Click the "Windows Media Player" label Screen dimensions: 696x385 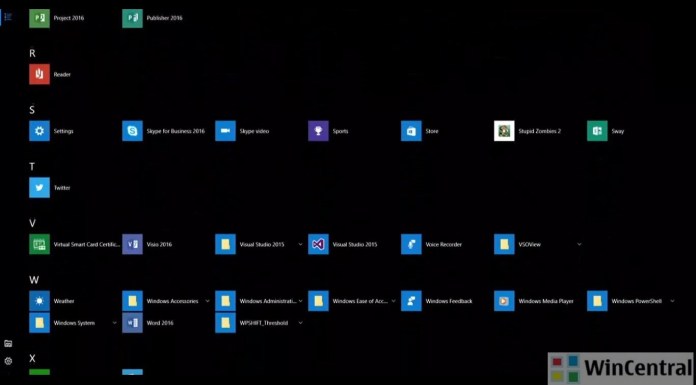tap(546, 301)
